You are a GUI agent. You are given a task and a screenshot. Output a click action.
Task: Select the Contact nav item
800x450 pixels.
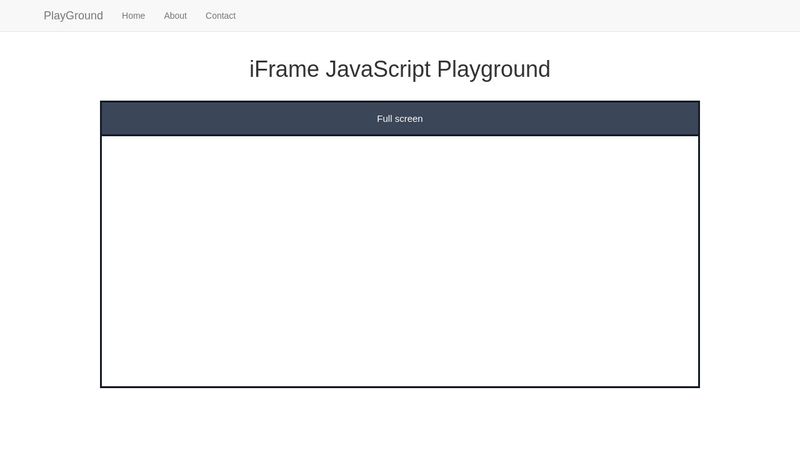220,16
